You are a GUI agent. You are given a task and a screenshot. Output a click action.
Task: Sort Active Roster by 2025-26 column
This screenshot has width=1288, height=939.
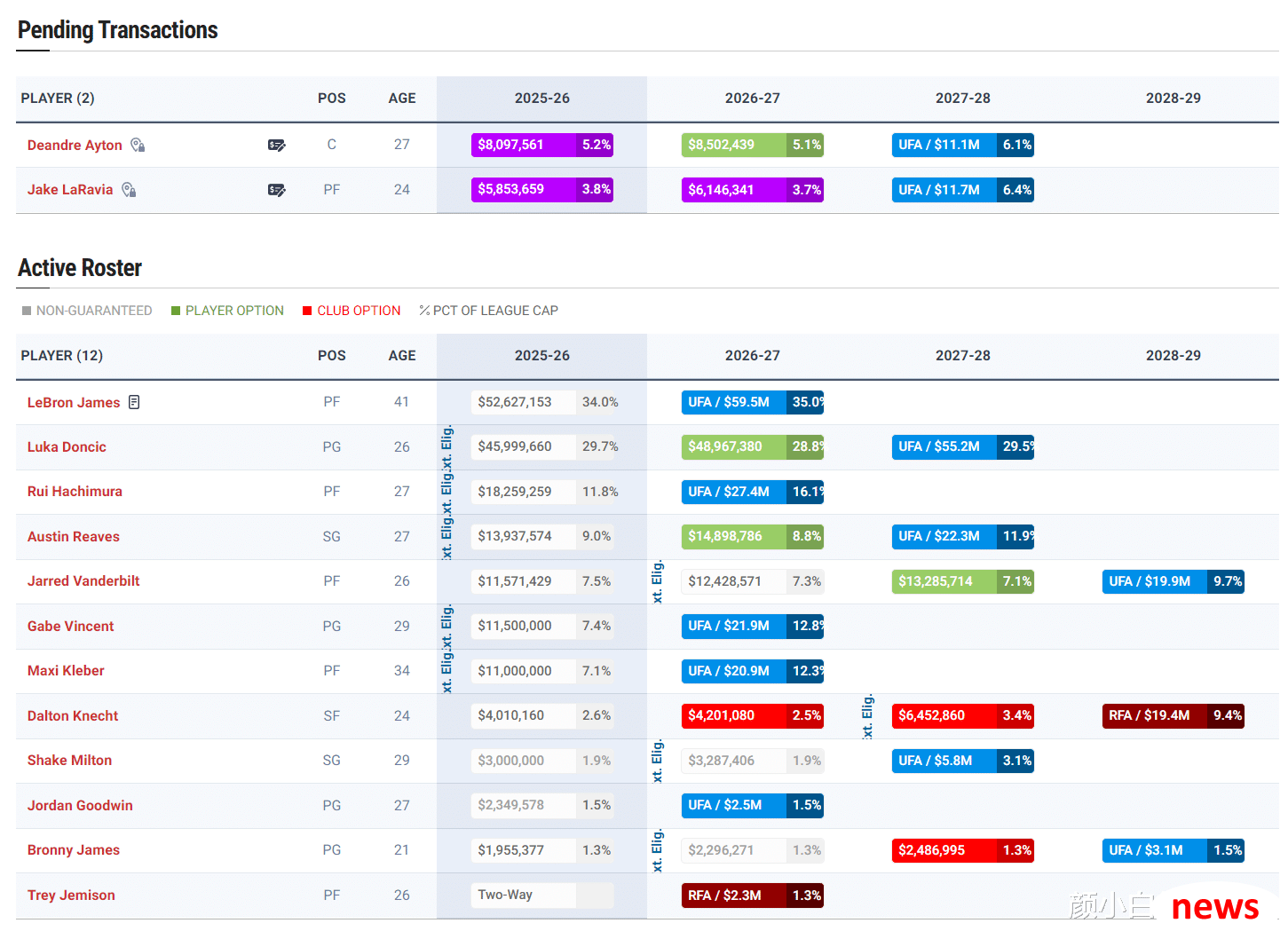[542, 355]
